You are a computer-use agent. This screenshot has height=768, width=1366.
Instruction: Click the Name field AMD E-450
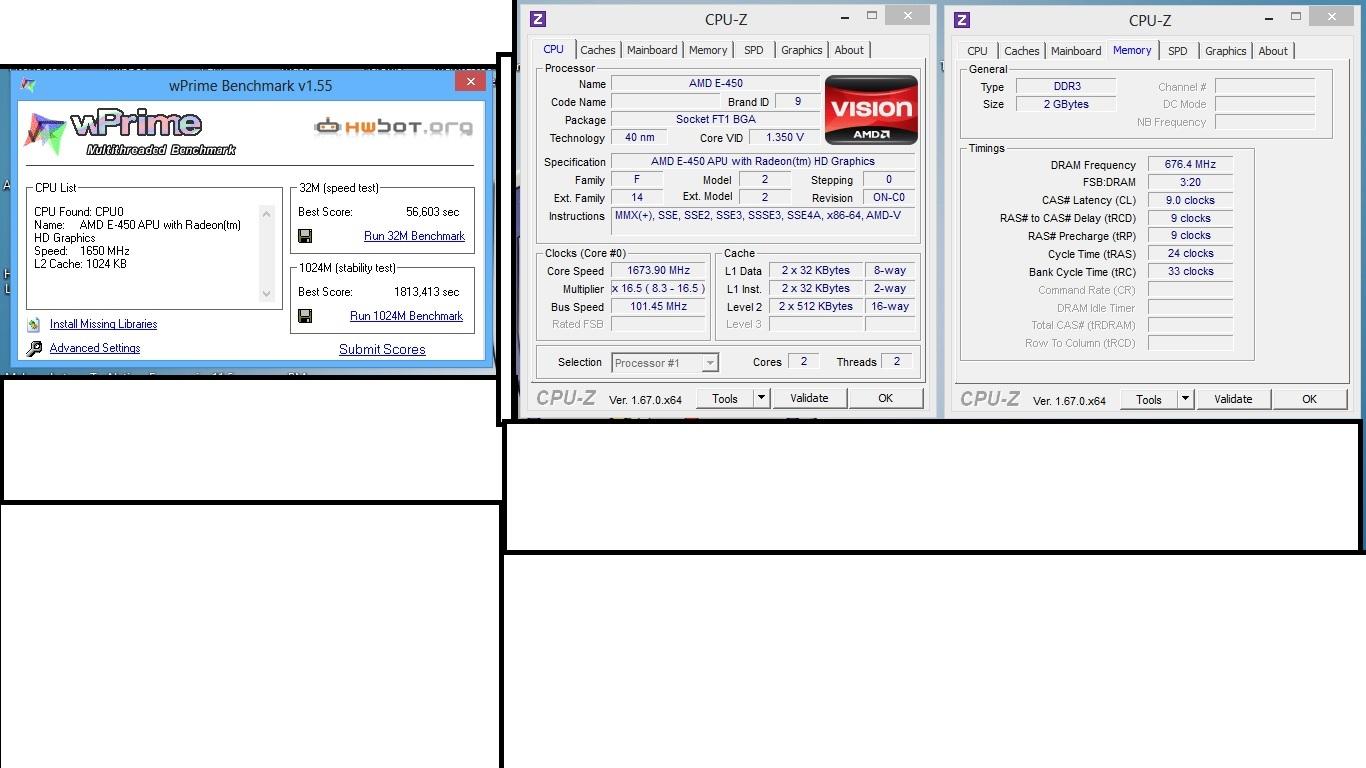coord(716,83)
